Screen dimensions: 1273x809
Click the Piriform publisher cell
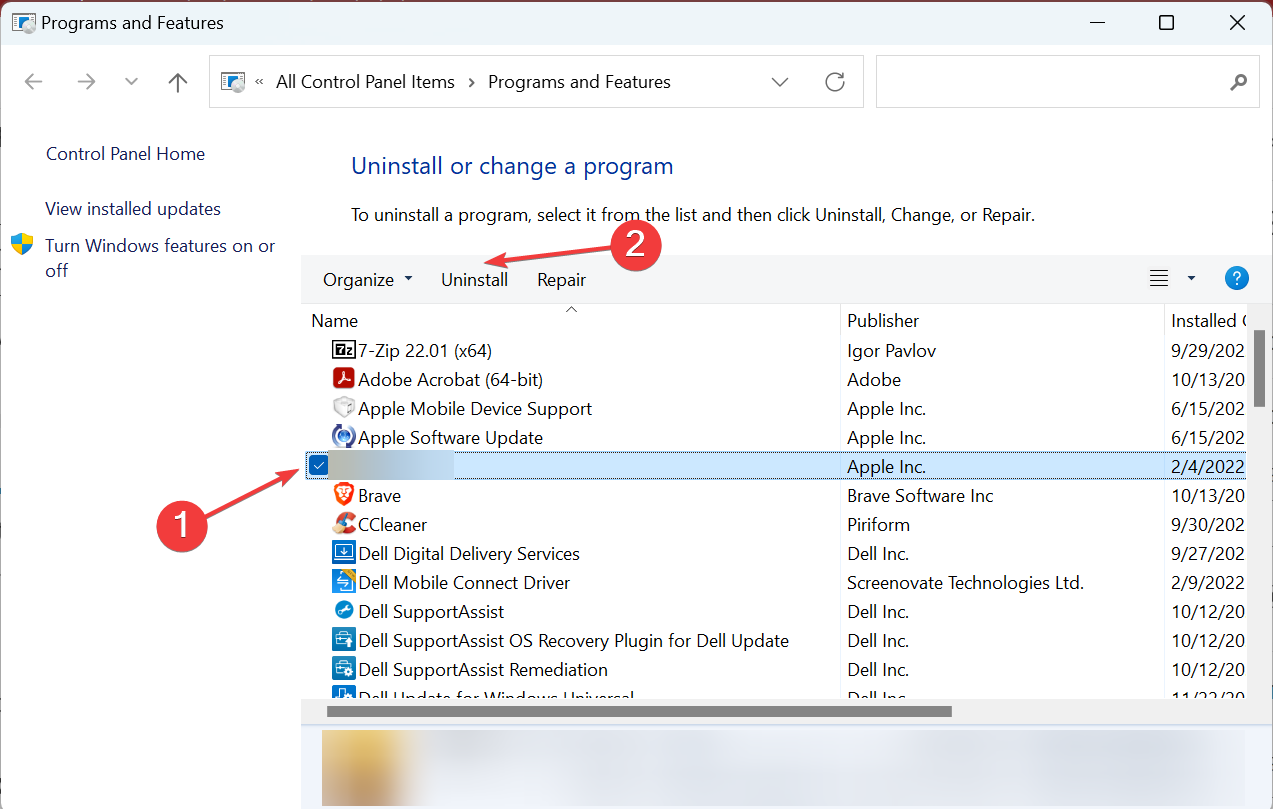tap(879, 524)
